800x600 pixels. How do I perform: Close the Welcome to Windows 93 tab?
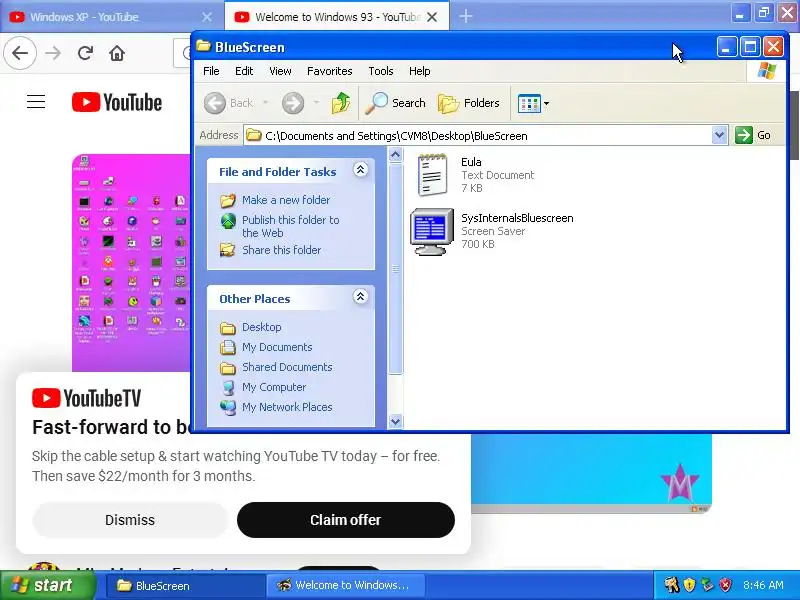click(432, 17)
